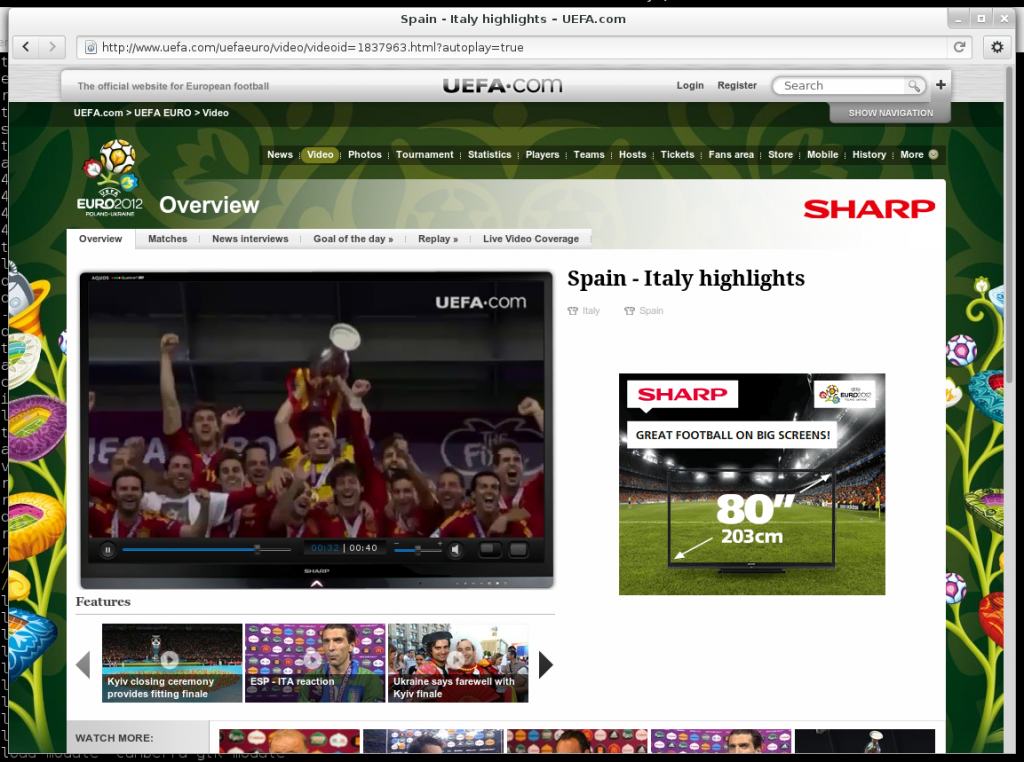
Task: Click the up chevron below the player
Action: click(317, 582)
